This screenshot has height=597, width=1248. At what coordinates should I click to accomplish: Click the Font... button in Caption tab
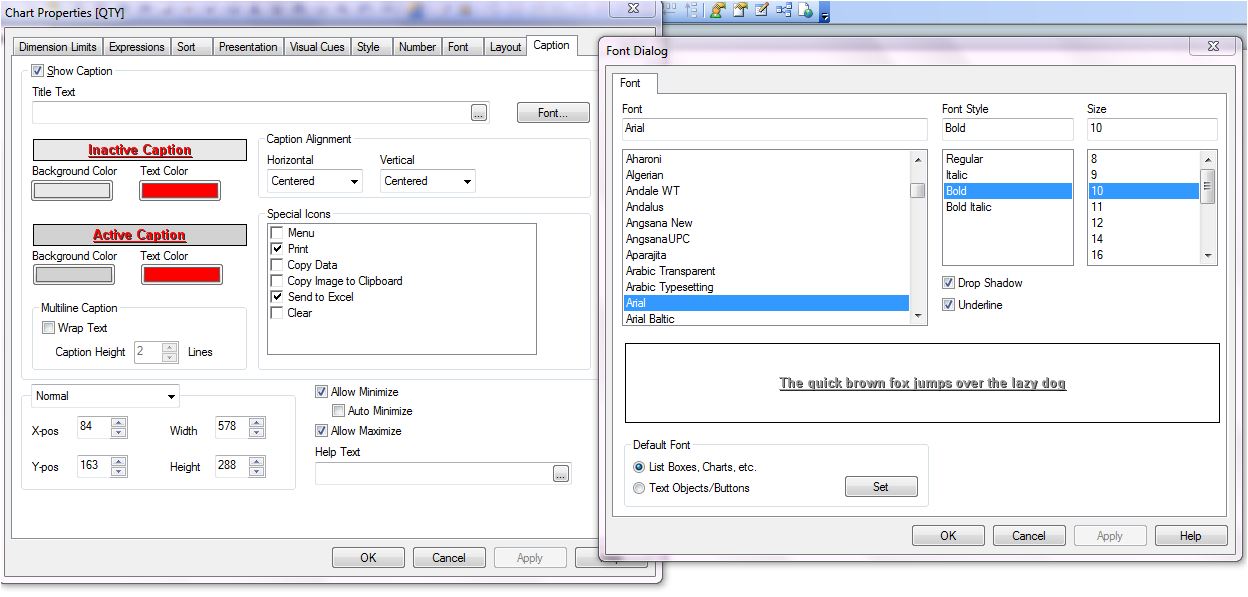click(553, 113)
